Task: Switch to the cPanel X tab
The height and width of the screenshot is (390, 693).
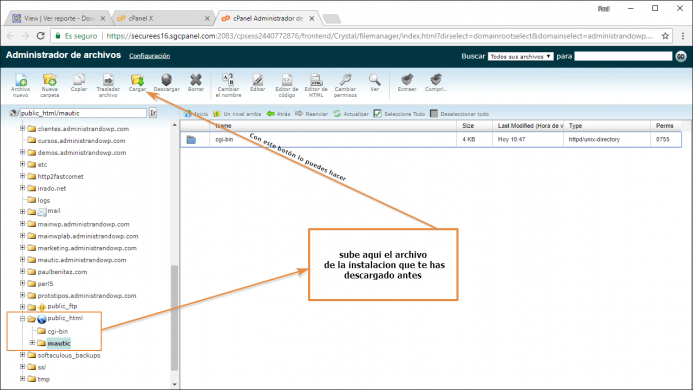Action: point(161,18)
